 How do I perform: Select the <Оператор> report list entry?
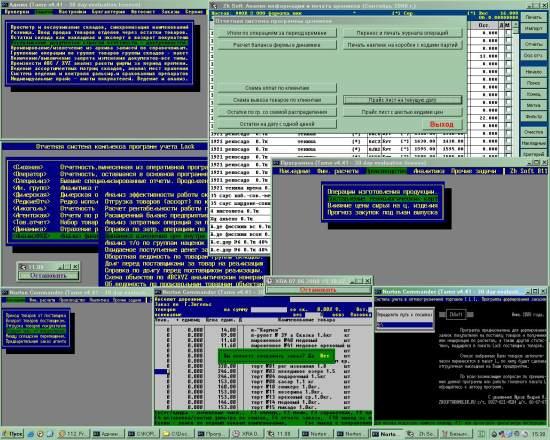tap(29, 174)
